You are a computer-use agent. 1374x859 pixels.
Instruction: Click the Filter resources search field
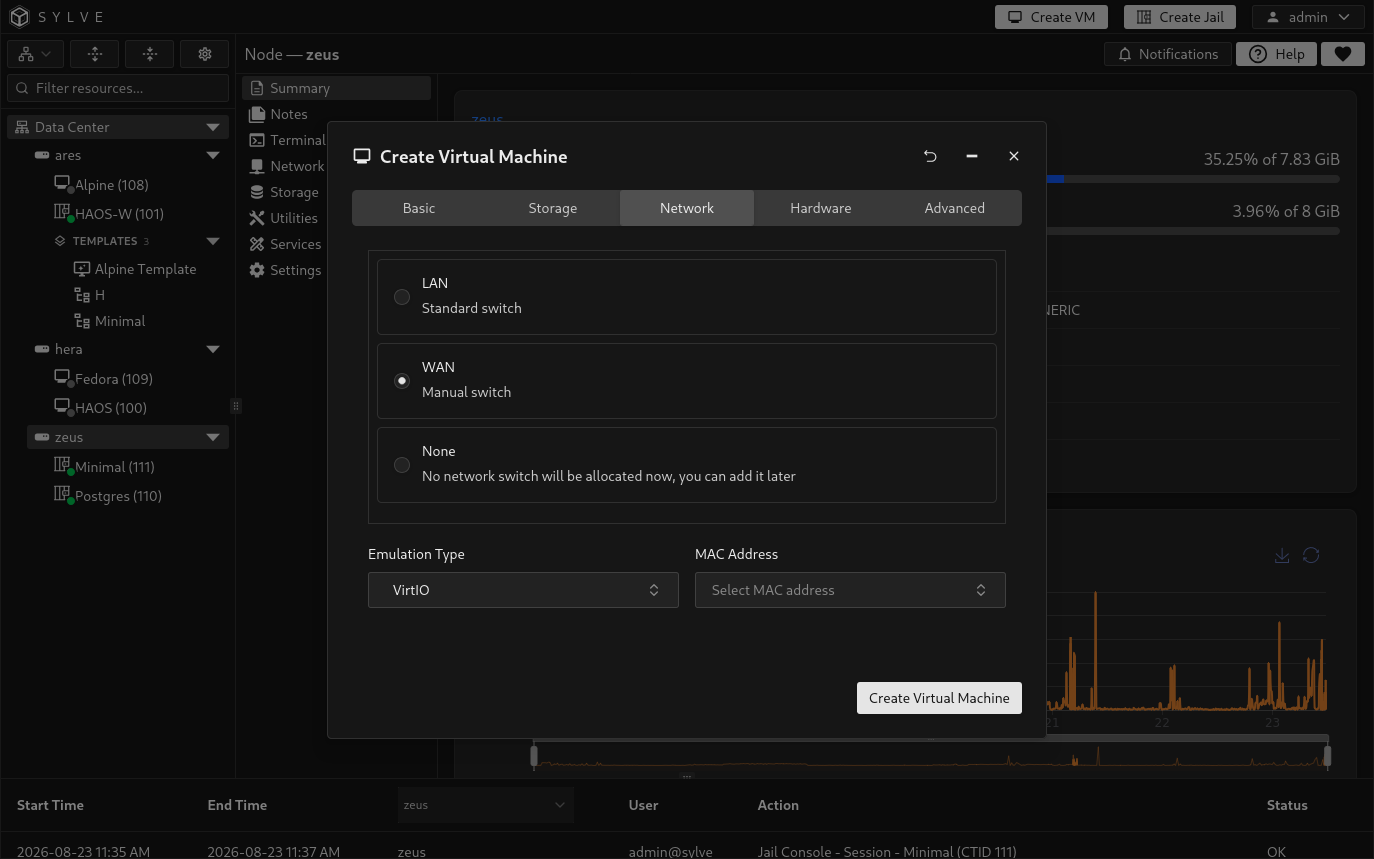[x=118, y=88]
